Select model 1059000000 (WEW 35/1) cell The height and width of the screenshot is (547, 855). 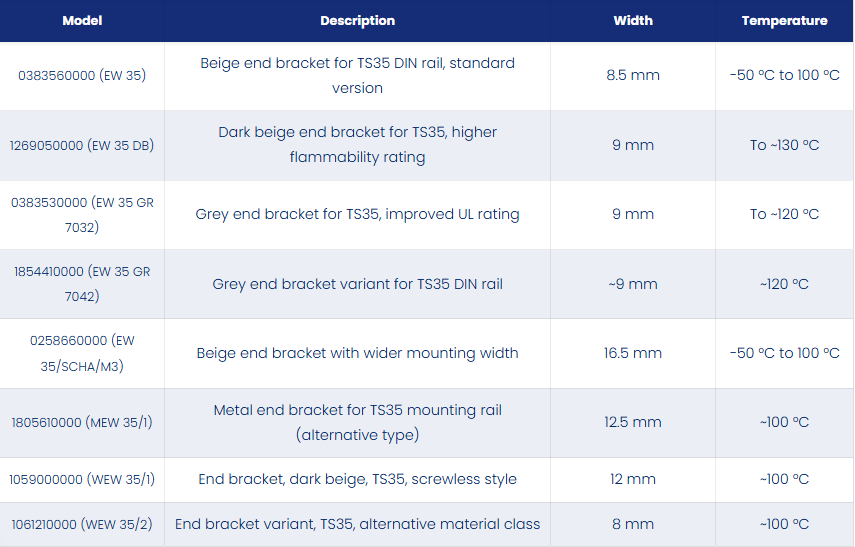click(x=82, y=479)
